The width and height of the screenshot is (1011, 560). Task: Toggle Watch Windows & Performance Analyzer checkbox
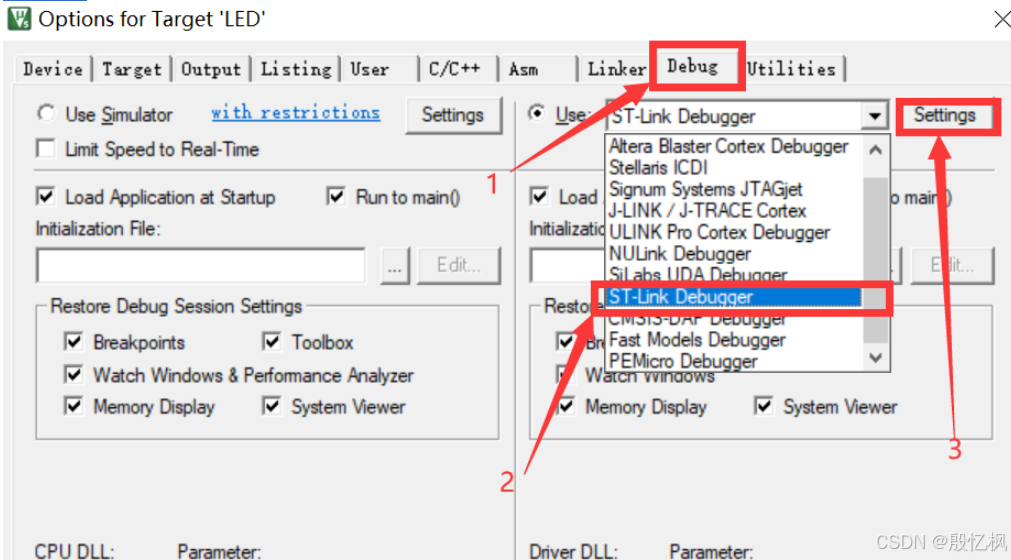74,374
